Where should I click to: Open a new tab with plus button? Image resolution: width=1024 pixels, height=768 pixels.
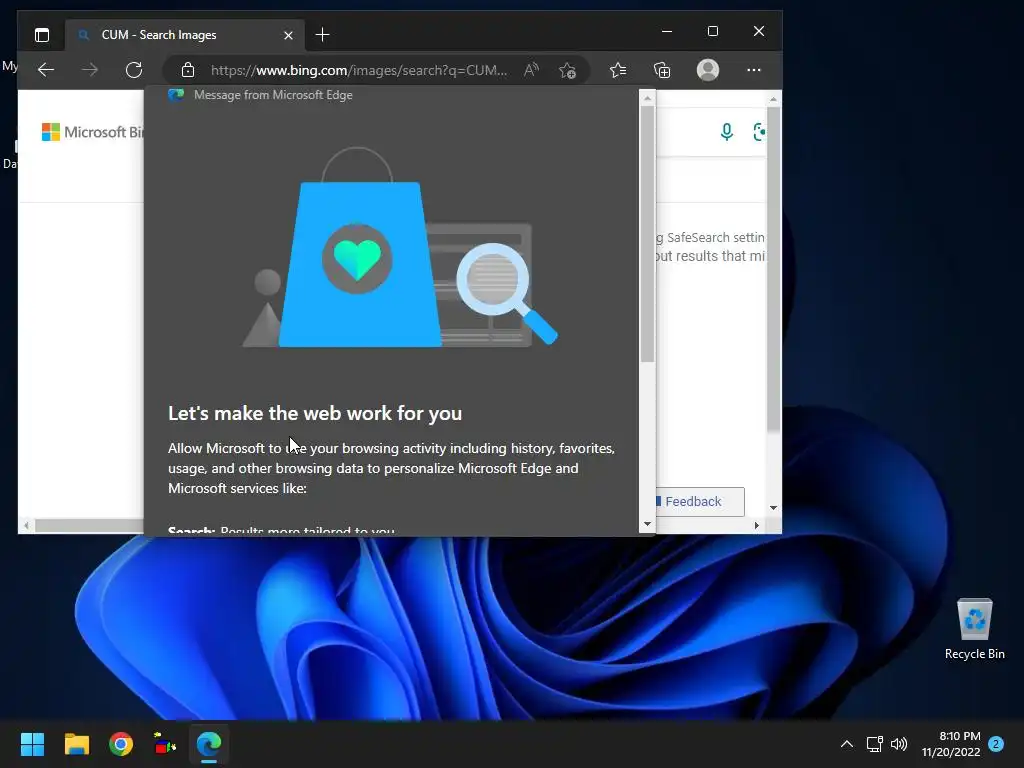pyautogui.click(x=323, y=35)
